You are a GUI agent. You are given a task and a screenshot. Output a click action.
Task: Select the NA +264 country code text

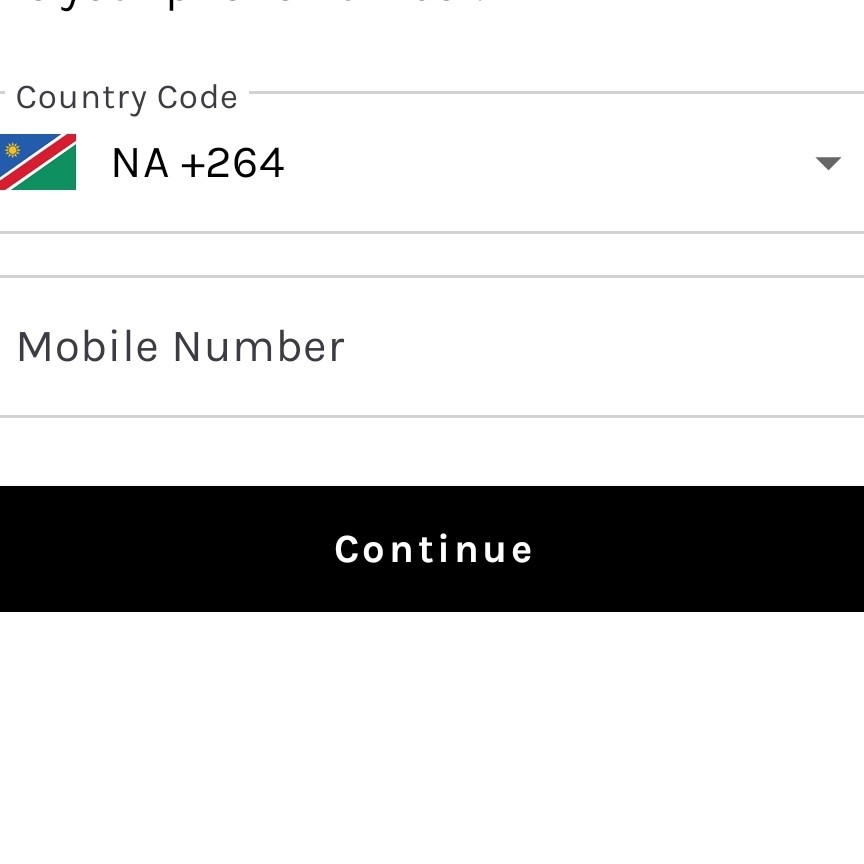click(x=198, y=163)
